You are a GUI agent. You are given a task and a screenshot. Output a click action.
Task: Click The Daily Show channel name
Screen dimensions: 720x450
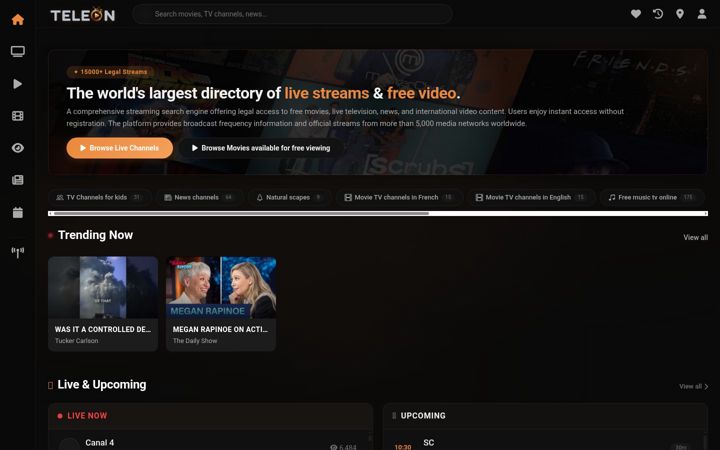[195, 341]
